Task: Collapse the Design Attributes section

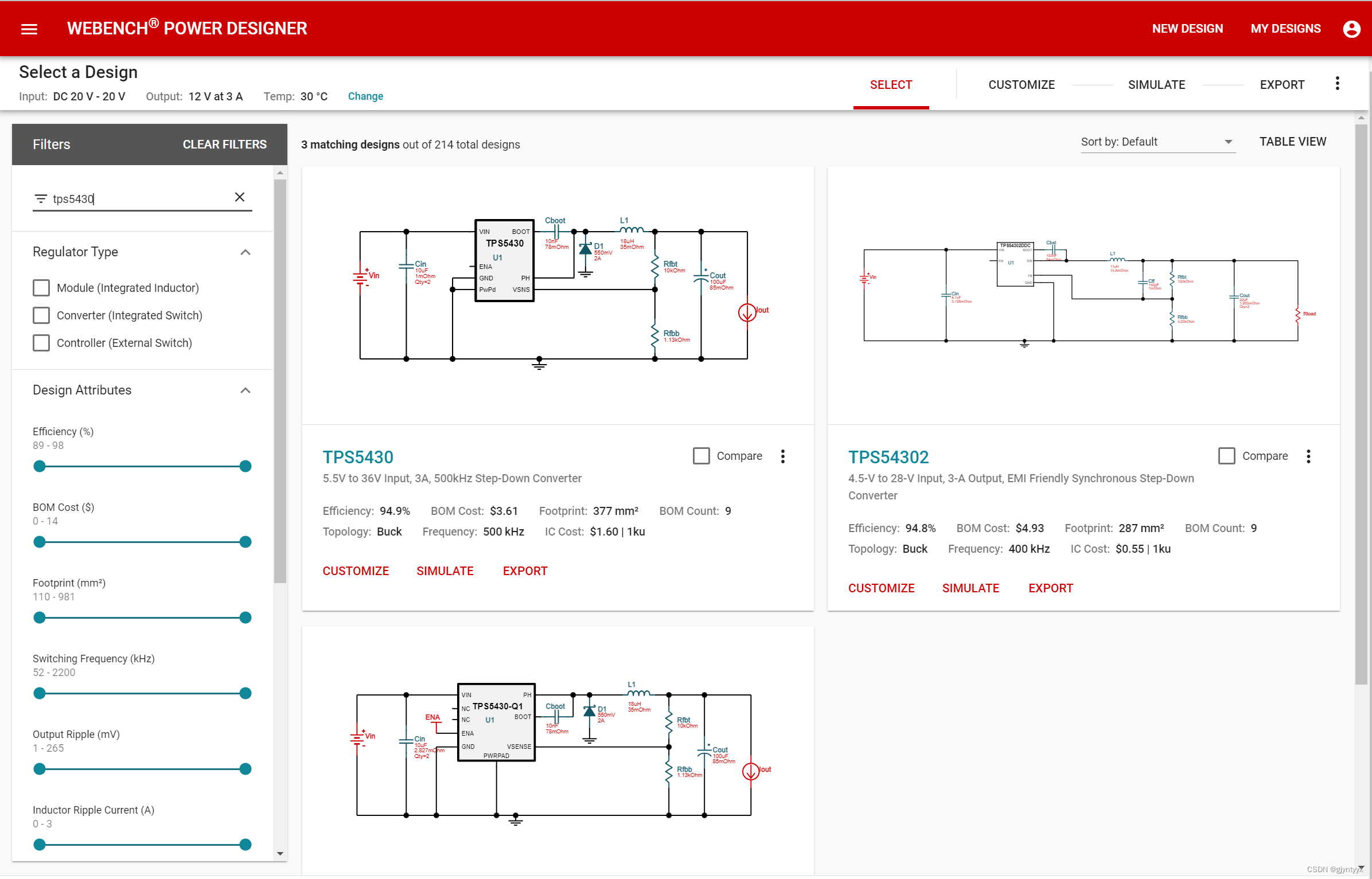Action: (245, 390)
